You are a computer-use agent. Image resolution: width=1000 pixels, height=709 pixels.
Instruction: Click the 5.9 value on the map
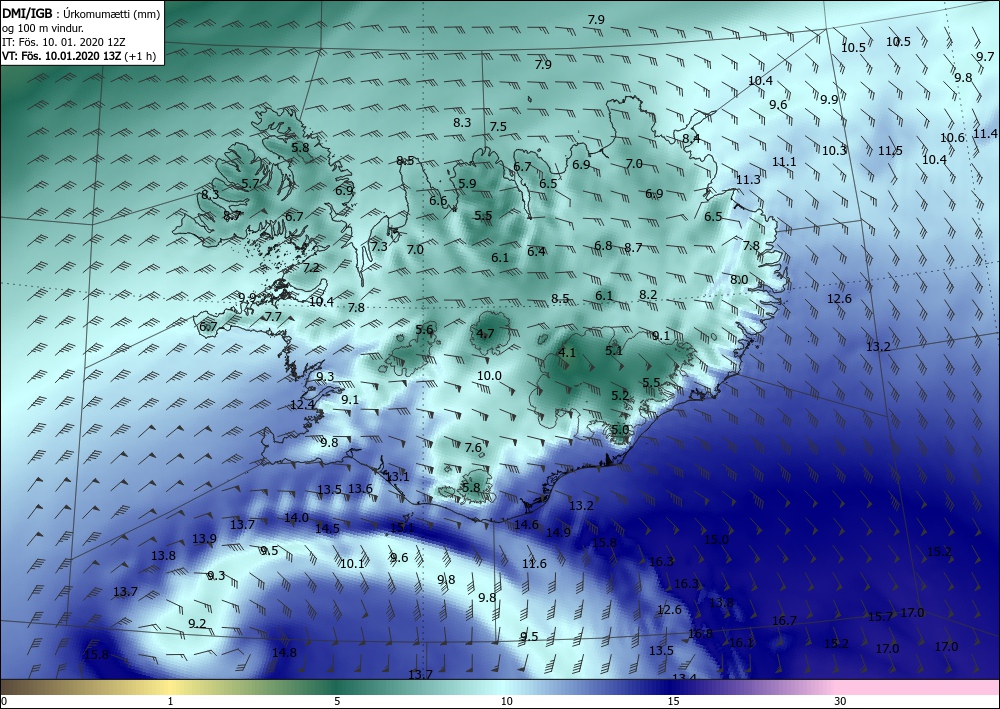point(467,184)
